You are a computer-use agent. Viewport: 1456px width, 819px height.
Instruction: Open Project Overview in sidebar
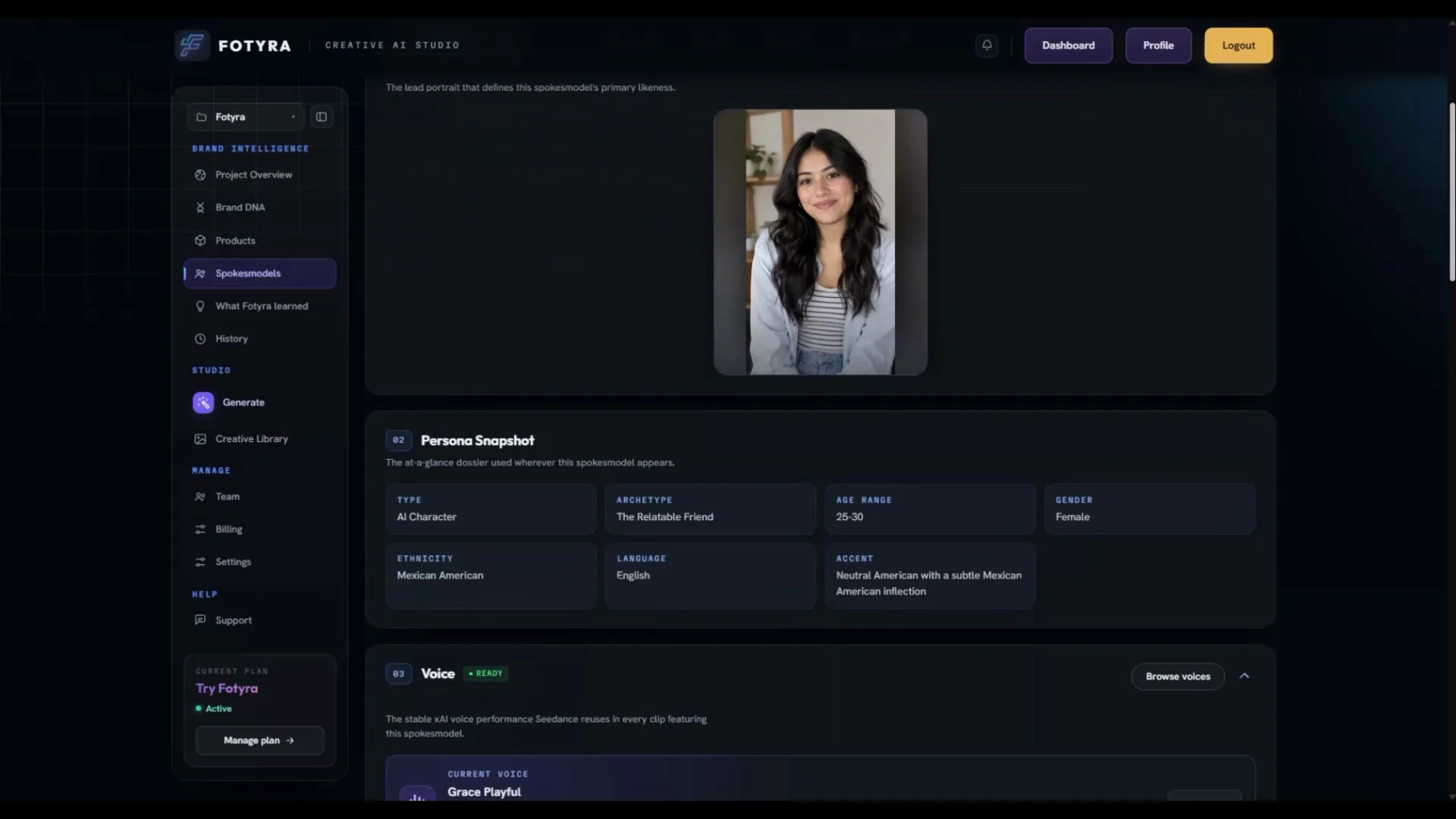(x=260, y=175)
